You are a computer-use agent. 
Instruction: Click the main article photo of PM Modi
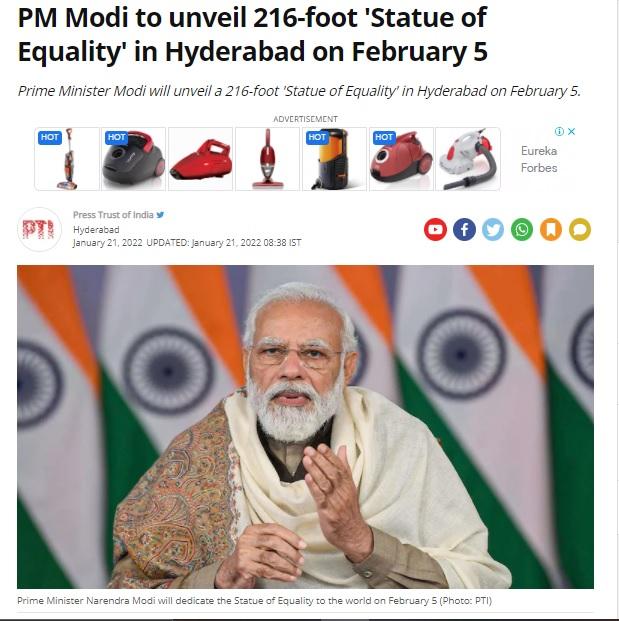click(305, 427)
